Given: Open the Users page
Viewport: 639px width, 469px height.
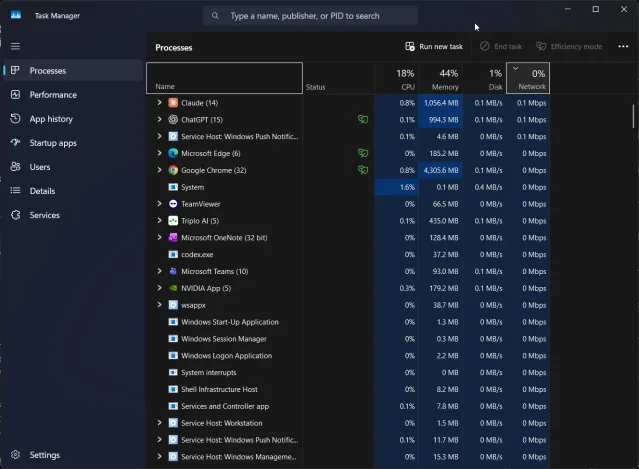Looking at the screenshot, I should 73,167.
